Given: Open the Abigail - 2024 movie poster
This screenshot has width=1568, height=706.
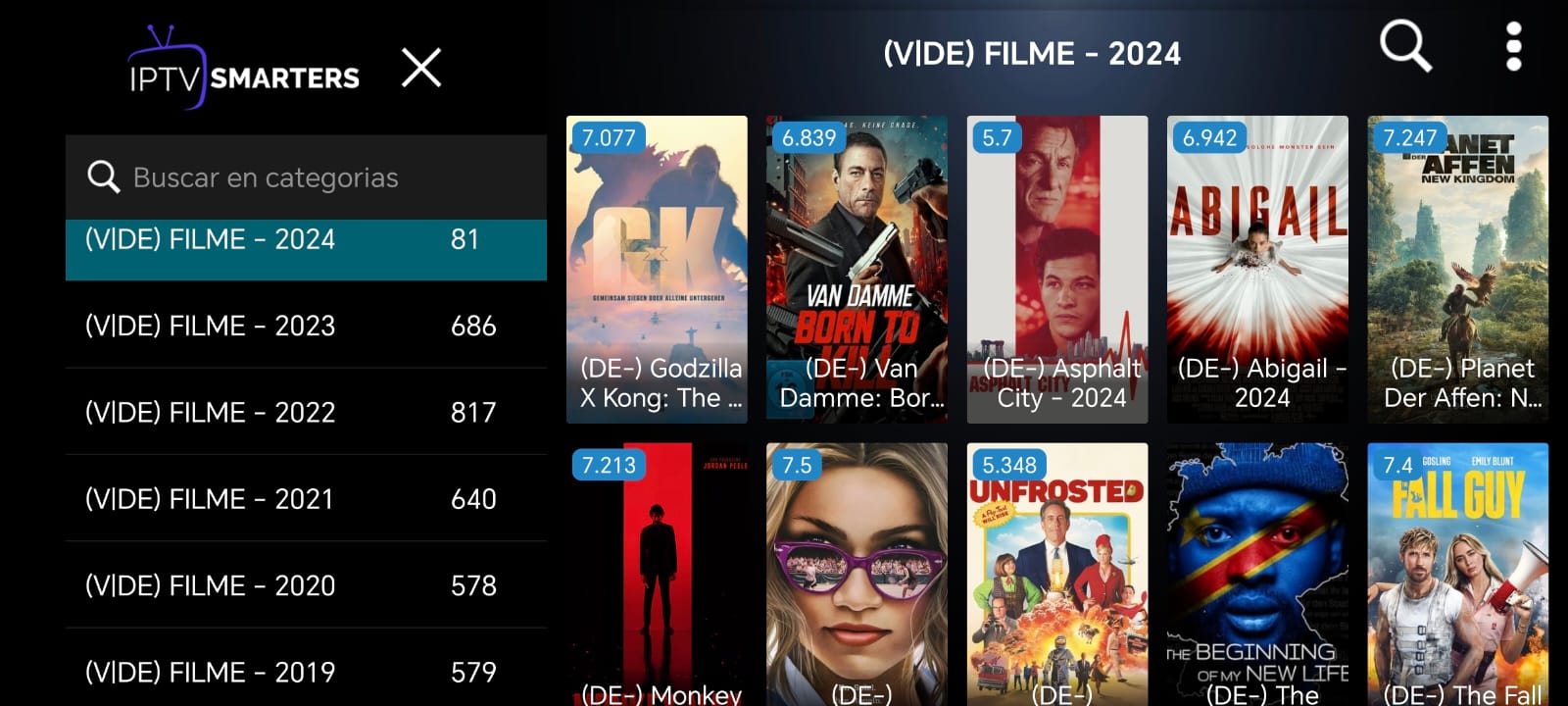Looking at the screenshot, I should pyautogui.click(x=1257, y=270).
